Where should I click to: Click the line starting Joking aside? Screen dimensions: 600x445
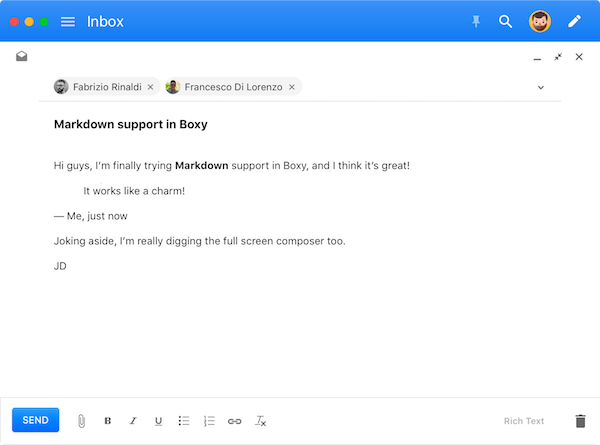point(199,241)
